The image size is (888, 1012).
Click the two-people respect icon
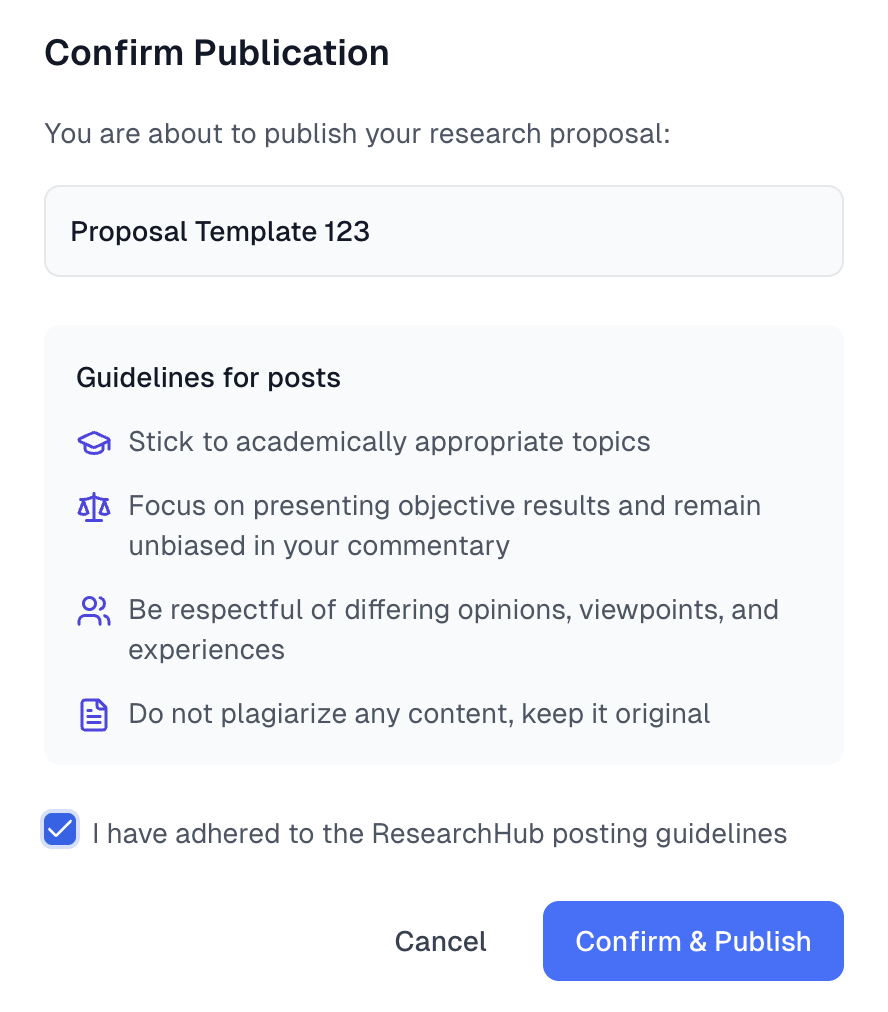pos(94,611)
